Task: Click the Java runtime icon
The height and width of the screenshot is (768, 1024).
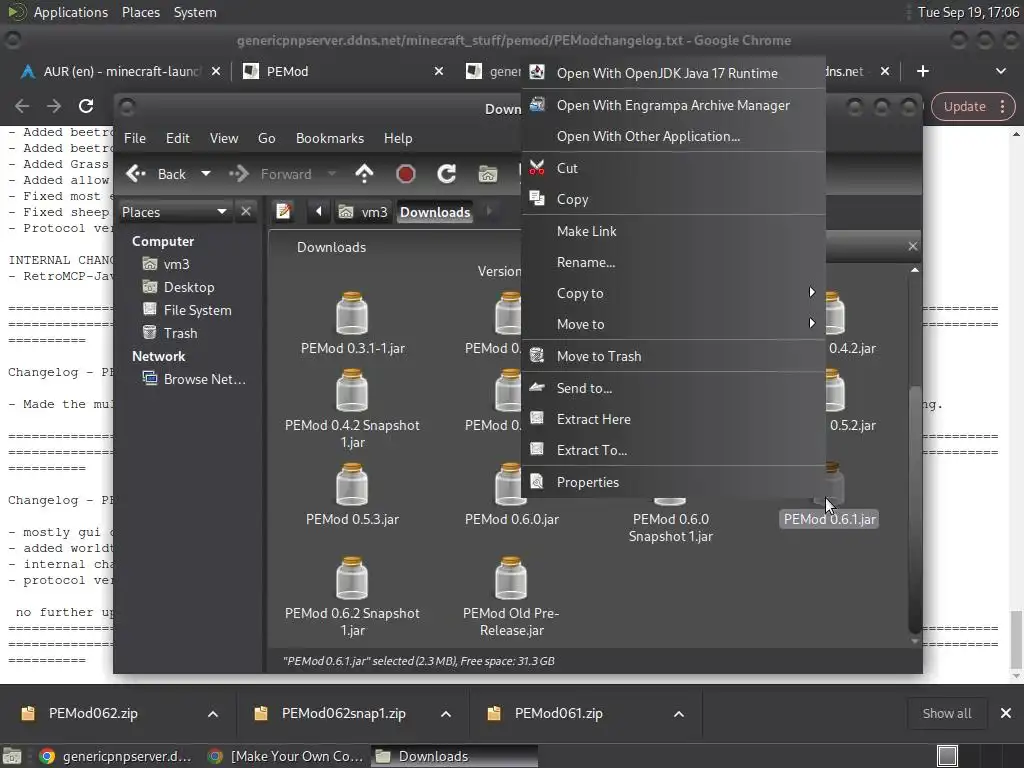Action: tap(537, 72)
